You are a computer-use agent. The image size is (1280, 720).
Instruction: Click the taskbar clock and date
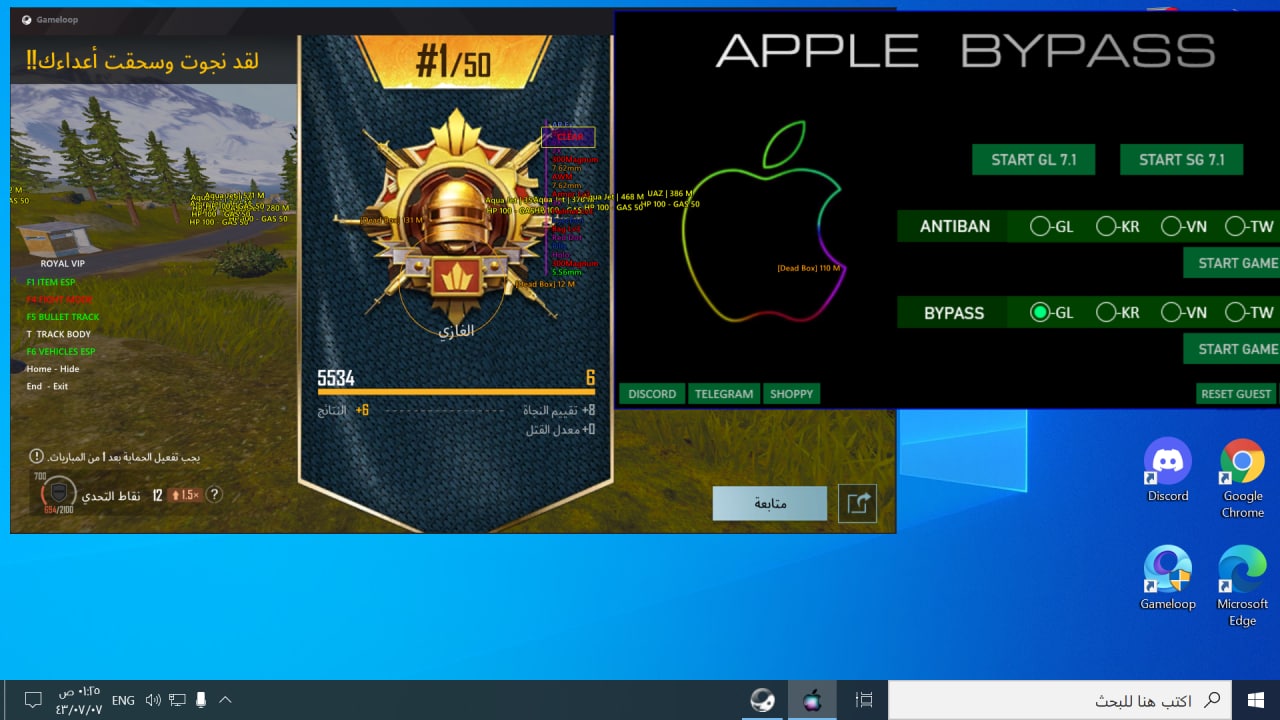point(80,700)
